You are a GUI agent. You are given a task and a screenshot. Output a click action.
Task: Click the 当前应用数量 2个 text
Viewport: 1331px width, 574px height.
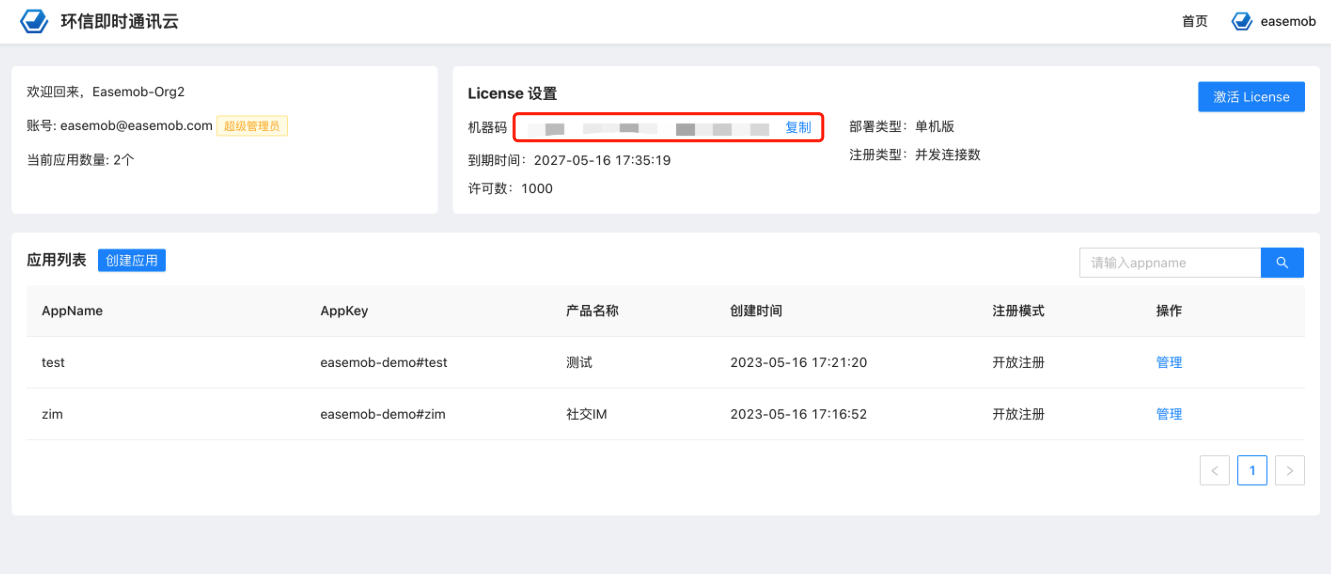pyautogui.click(x=80, y=159)
